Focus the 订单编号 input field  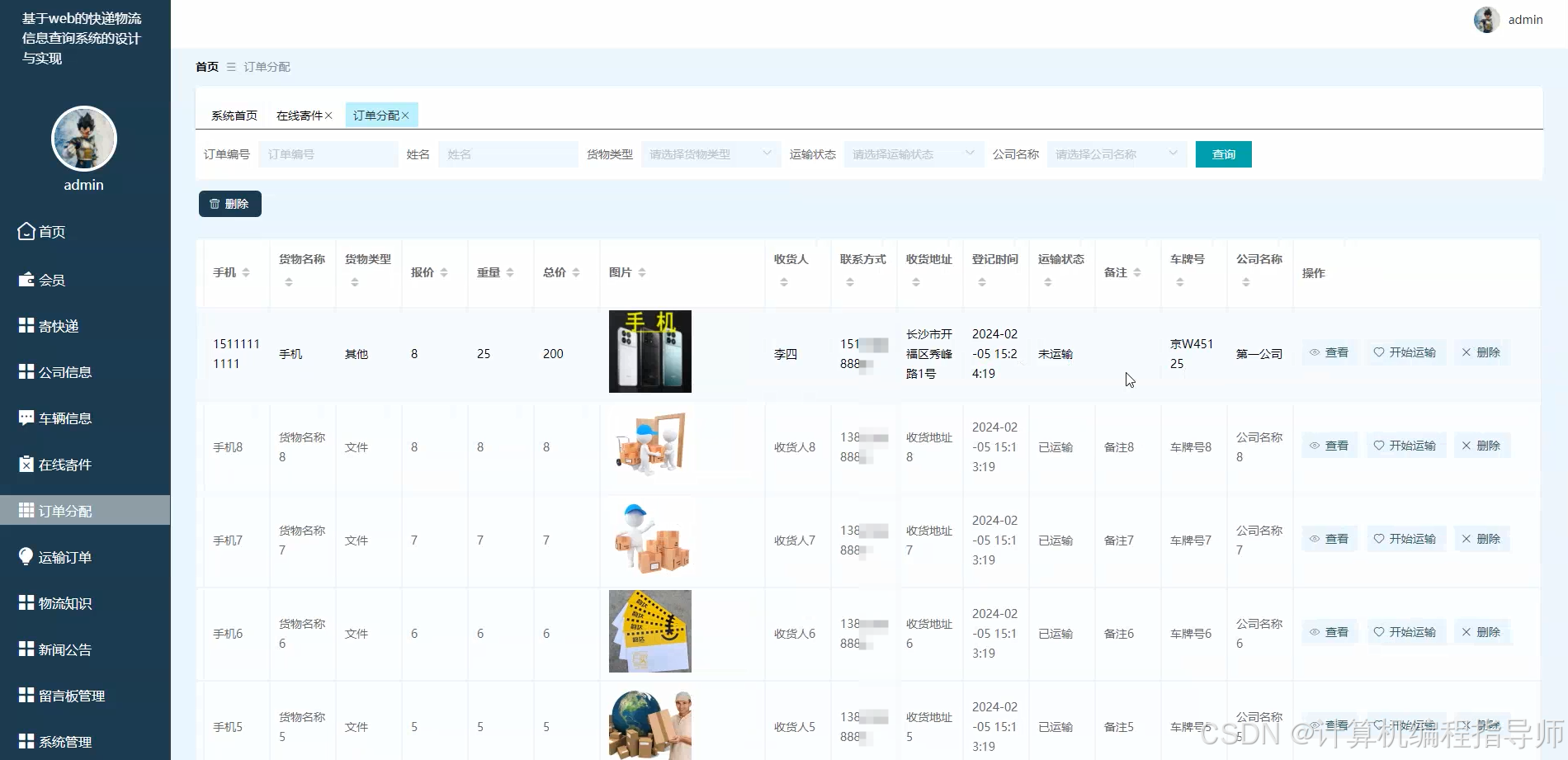[x=328, y=154]
